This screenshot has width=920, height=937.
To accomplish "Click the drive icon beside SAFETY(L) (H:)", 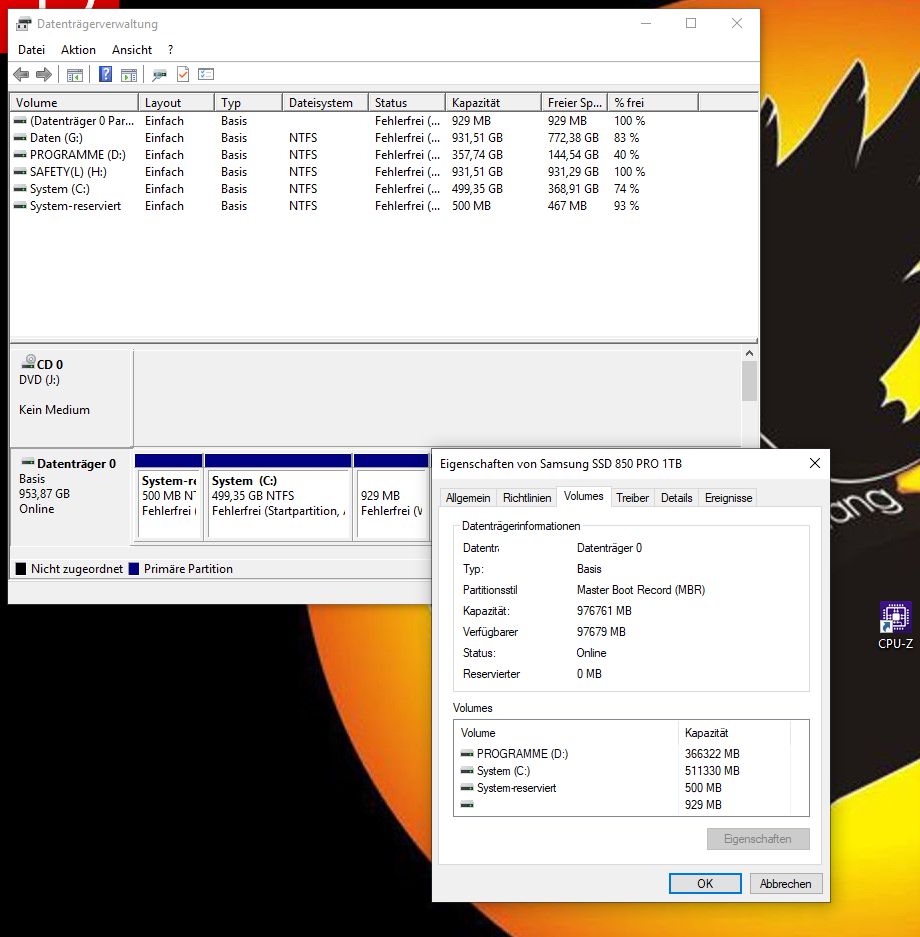I will tap(20, 172).
